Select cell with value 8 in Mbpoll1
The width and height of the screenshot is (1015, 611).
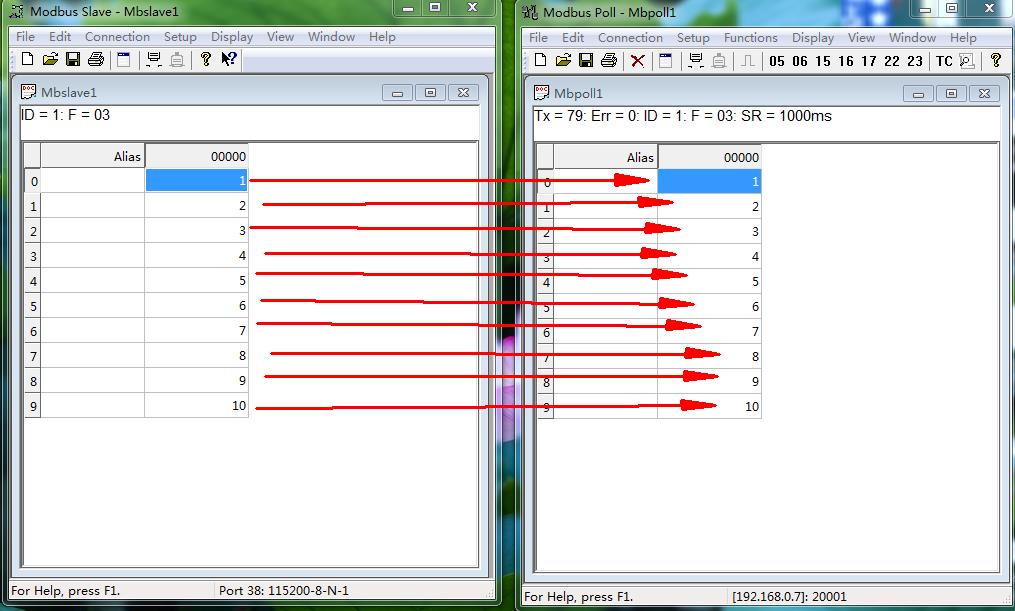point(709,357)
